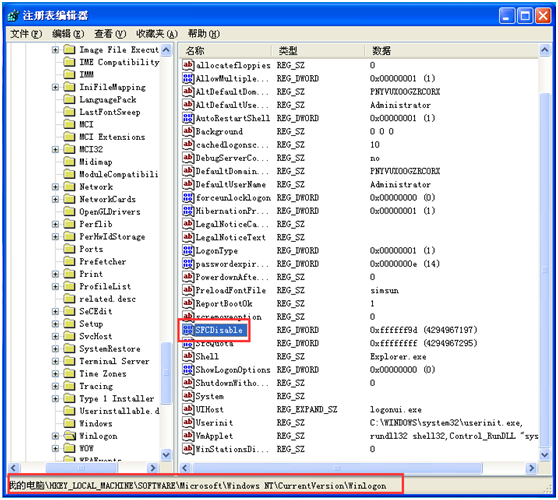
Task: Click the logonui.exe data cell
Action: tap(396, 409)
